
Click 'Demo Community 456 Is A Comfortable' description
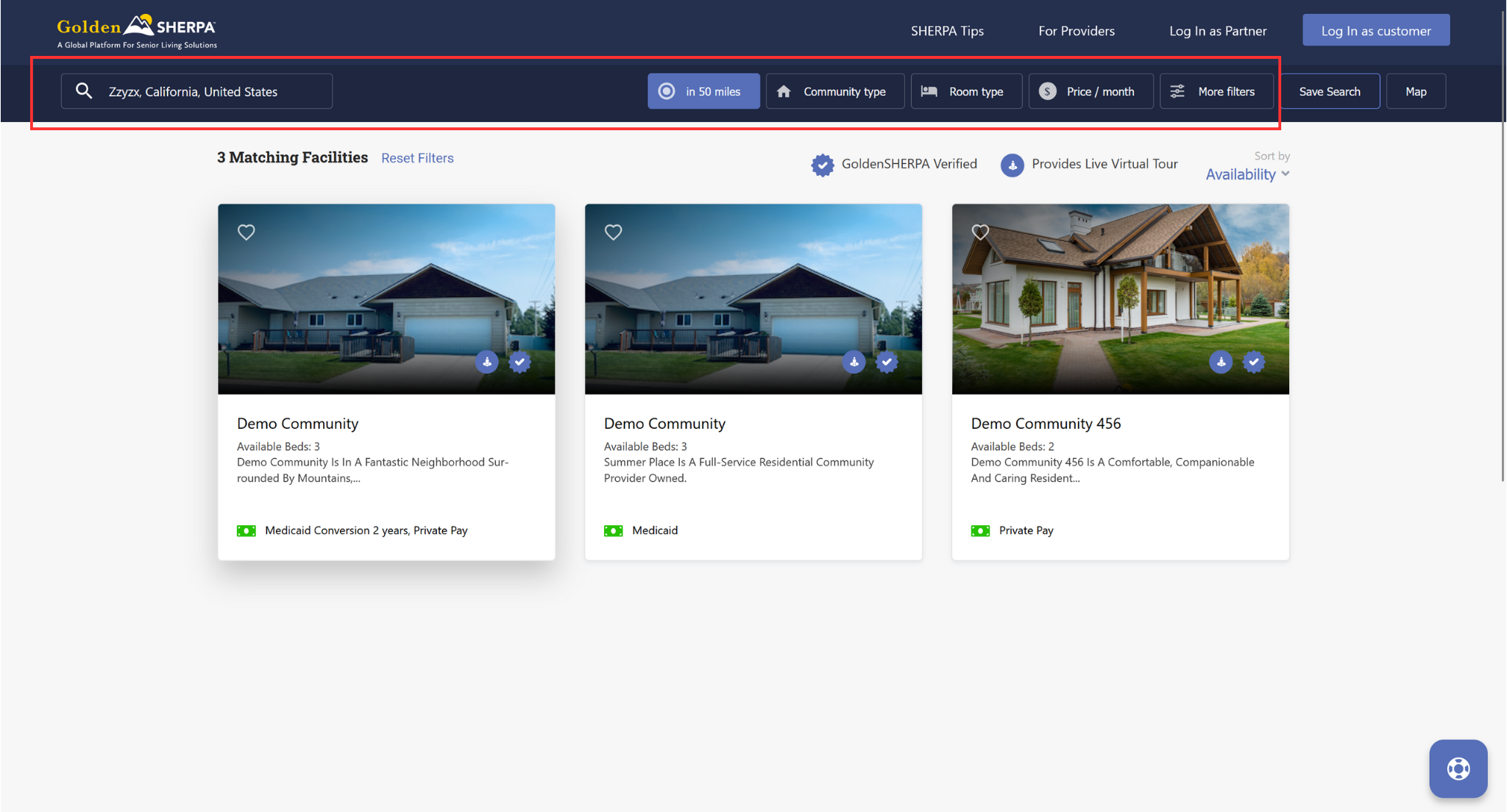click(x=1113, y=470)
